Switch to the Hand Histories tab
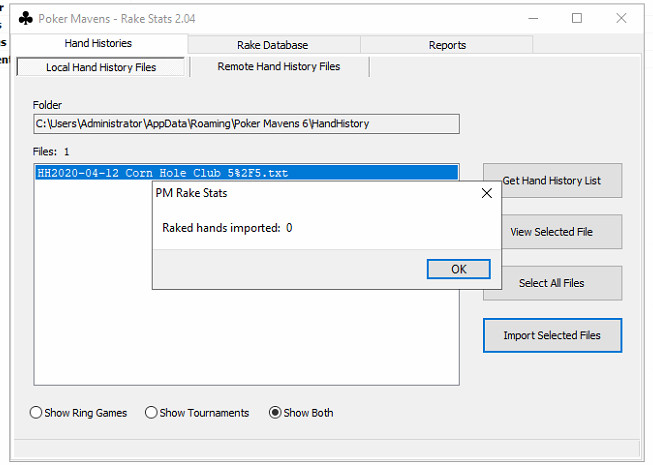 pyautogui.click(x=98, y=44)
